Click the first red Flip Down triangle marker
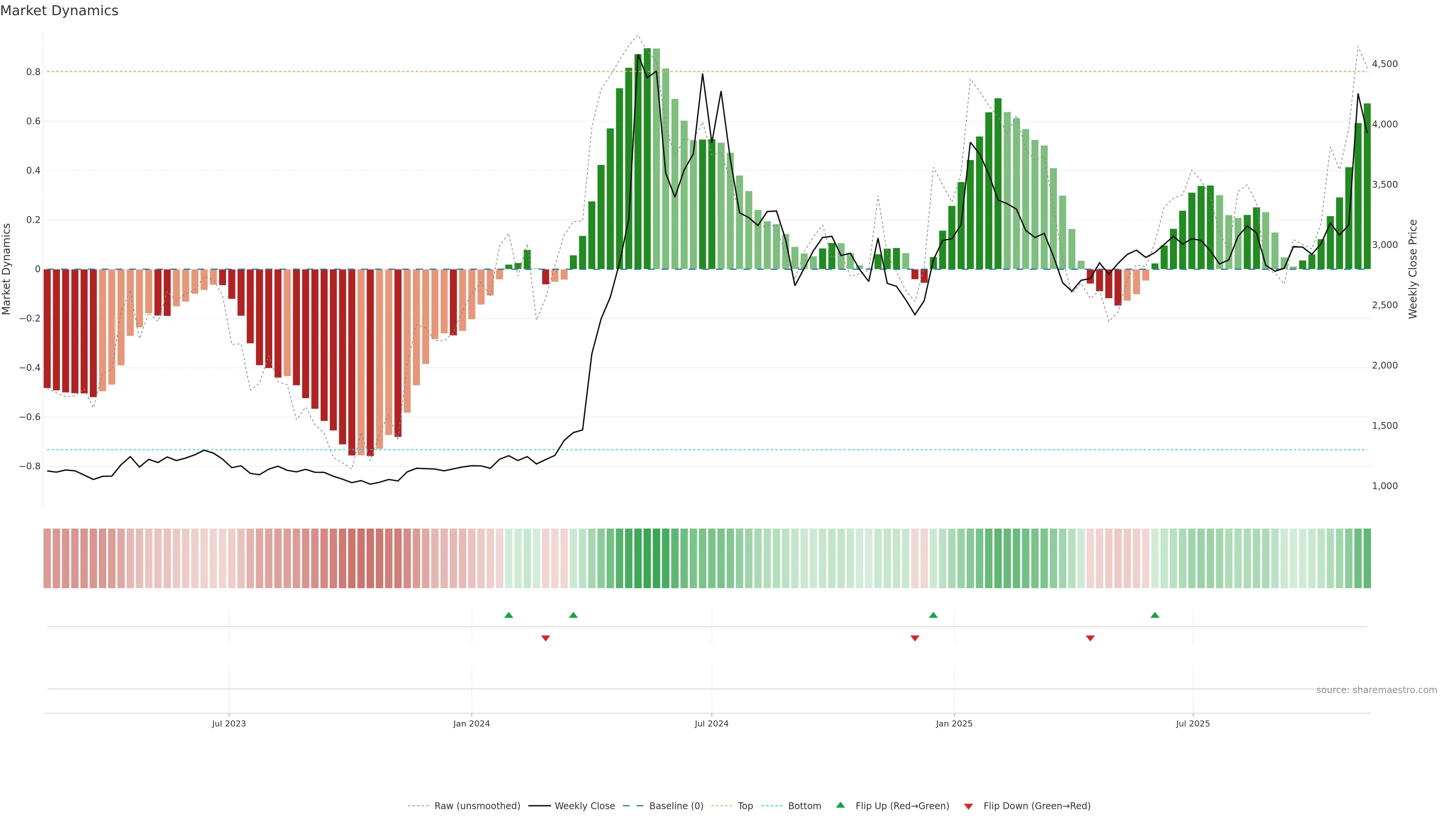 click(x=546, y=638)
